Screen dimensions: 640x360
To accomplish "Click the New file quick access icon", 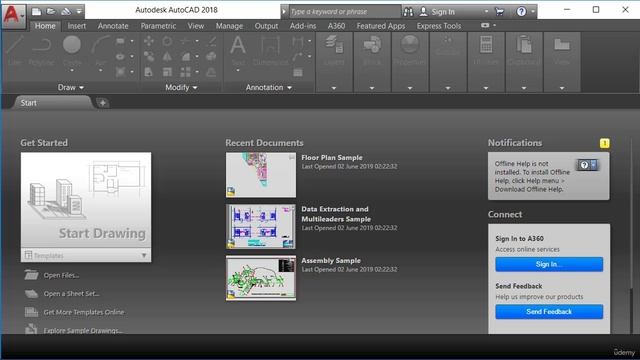I will pyautogui.click(x=36, y=11).
